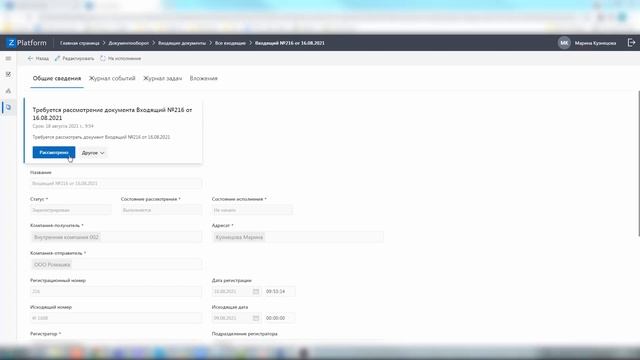
Task: Switch to Журнал событий tab
Action: (x=112, y=78)
